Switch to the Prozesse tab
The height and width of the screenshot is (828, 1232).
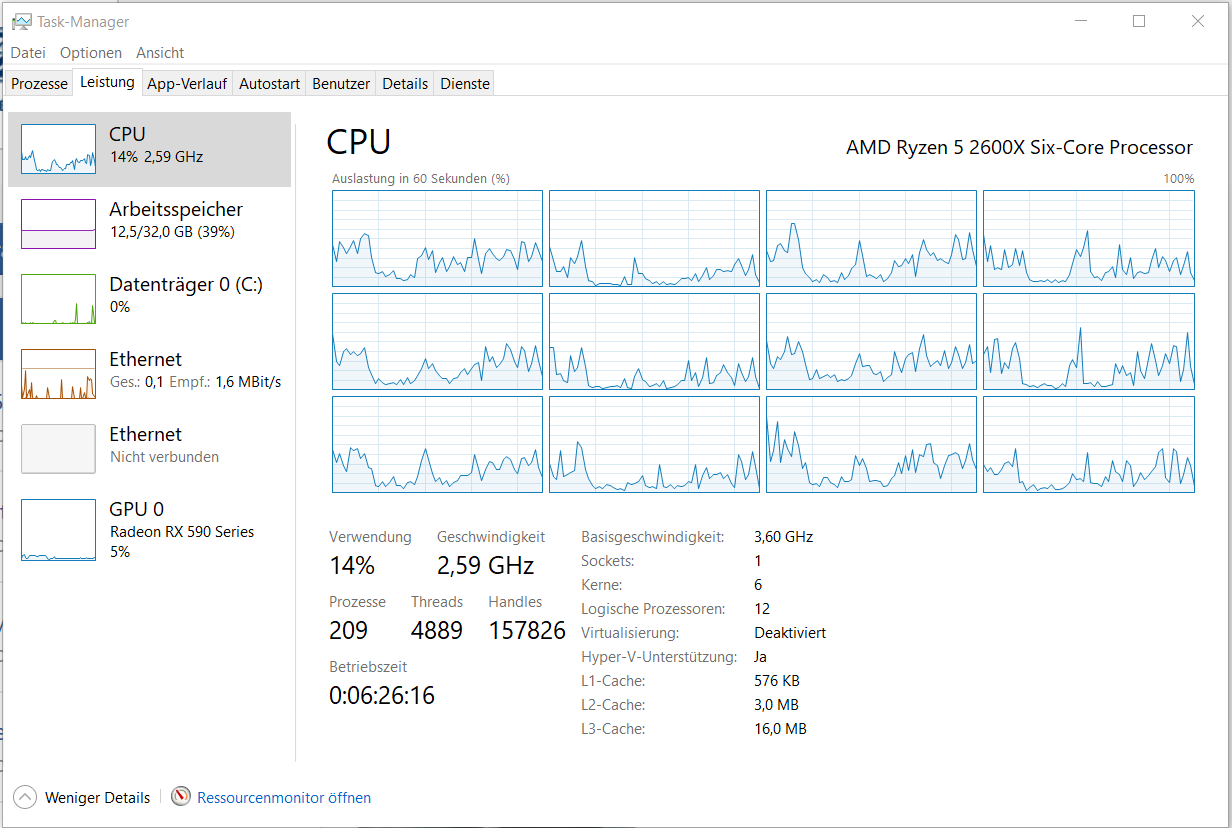[x=40, y=84]
